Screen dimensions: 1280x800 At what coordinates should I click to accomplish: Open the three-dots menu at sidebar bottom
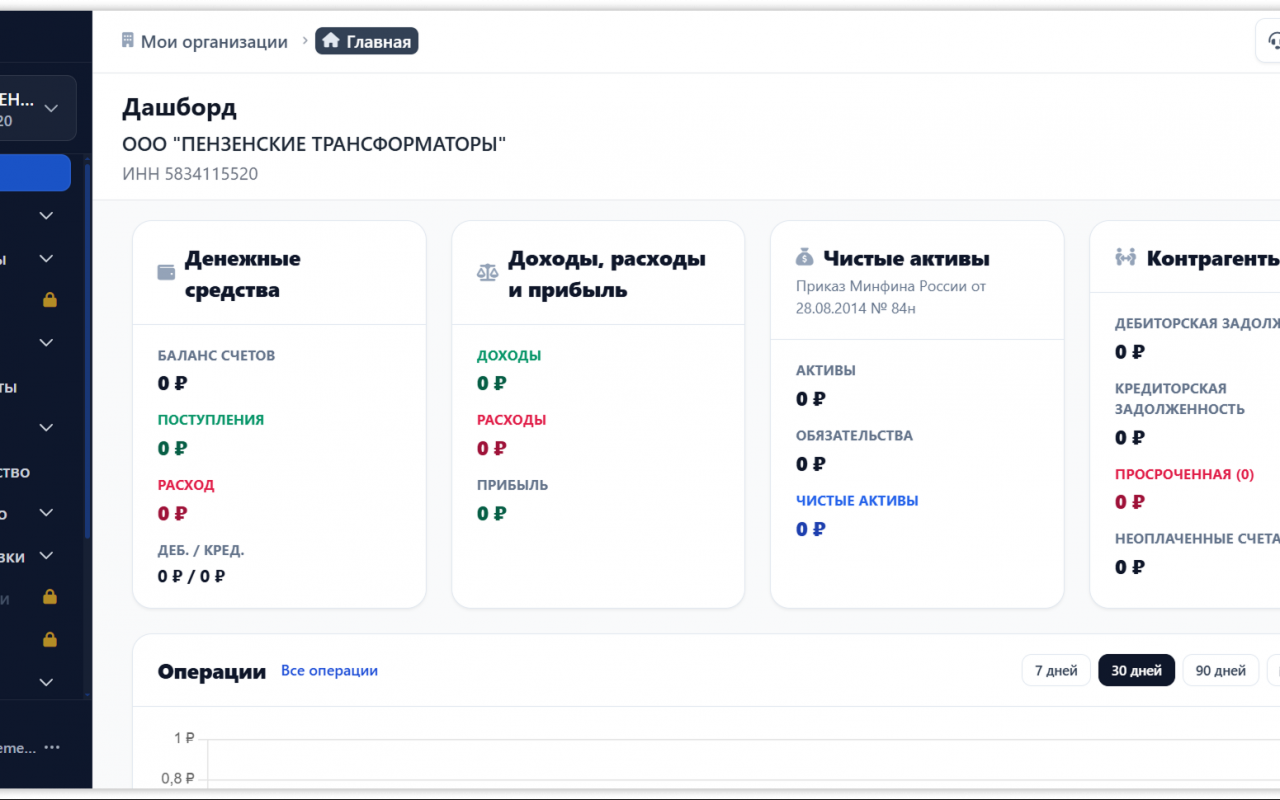pyautogui.click(x=52, y=747)
